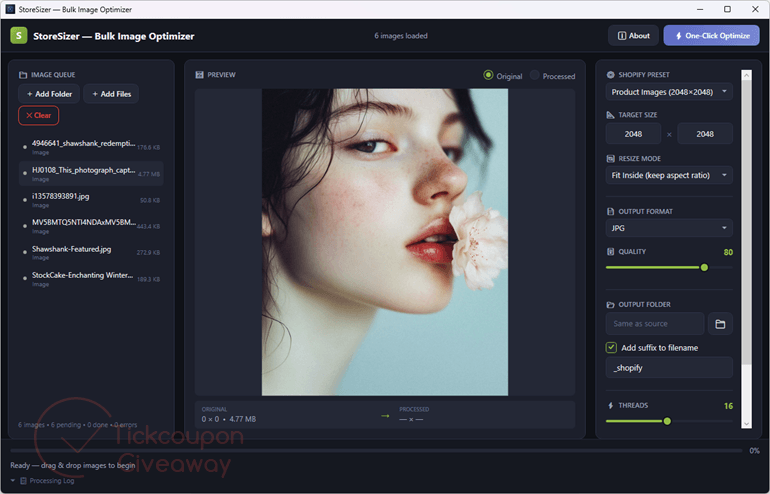Viewport: 770px width, 494px height.
Task: Click the target width field 2048
Action: point(633,134)
